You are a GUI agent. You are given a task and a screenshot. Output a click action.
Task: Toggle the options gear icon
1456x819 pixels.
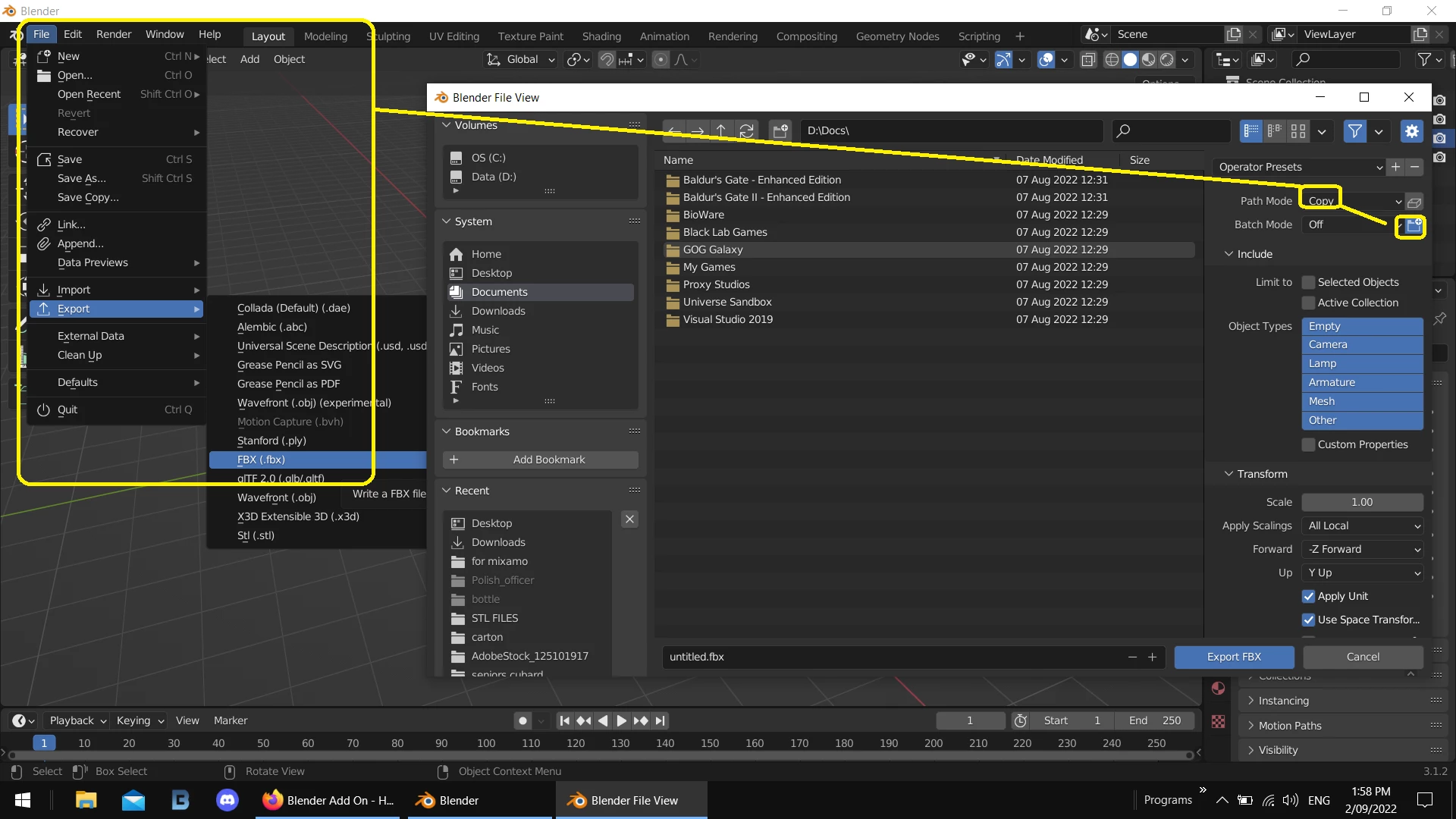pos(1411,131)
